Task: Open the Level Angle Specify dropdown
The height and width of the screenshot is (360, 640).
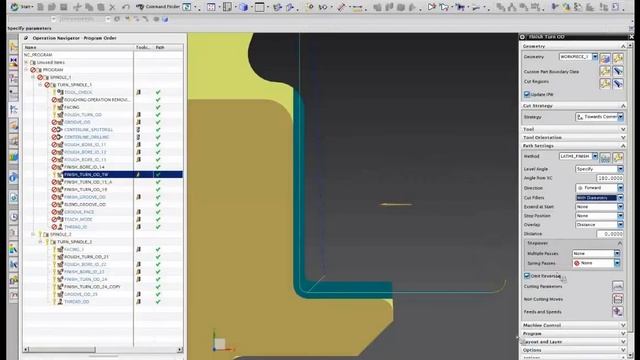Action: [x=620, y=169]
